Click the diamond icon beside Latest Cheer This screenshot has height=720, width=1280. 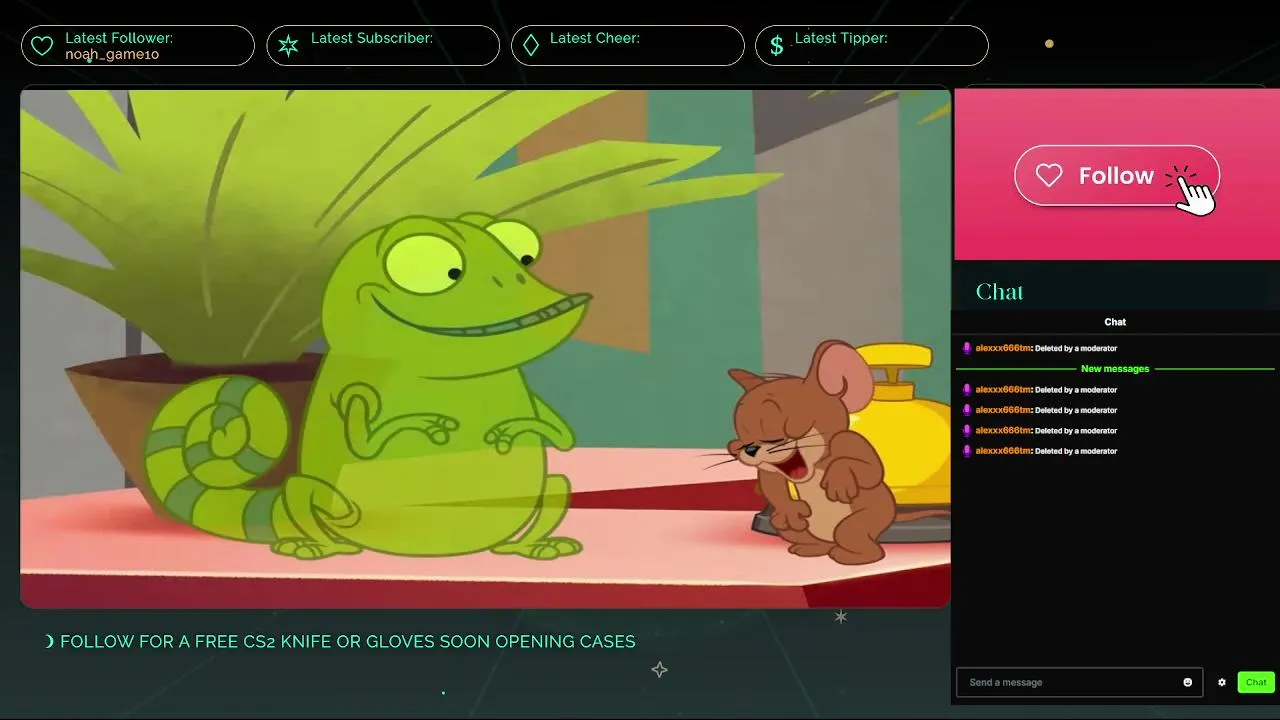pos(531,46)
